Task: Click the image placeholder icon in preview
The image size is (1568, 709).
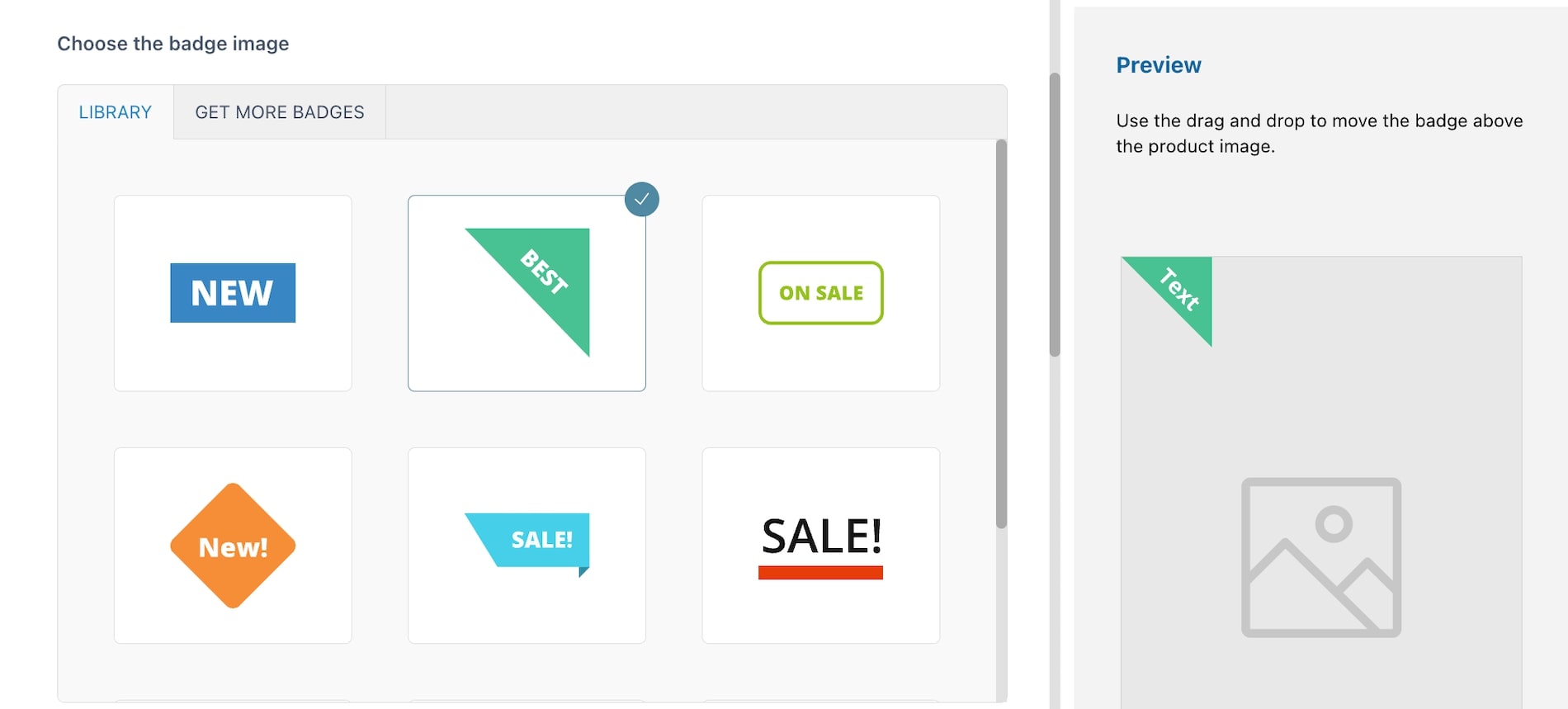Action: (x=1321, y=557)
